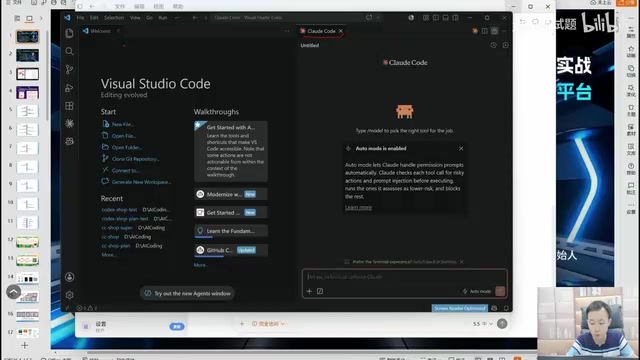Screen dimensions: 640x360
Task: Dismiss the Auto mode is enabled notice
Action: [x=461, y=149]
